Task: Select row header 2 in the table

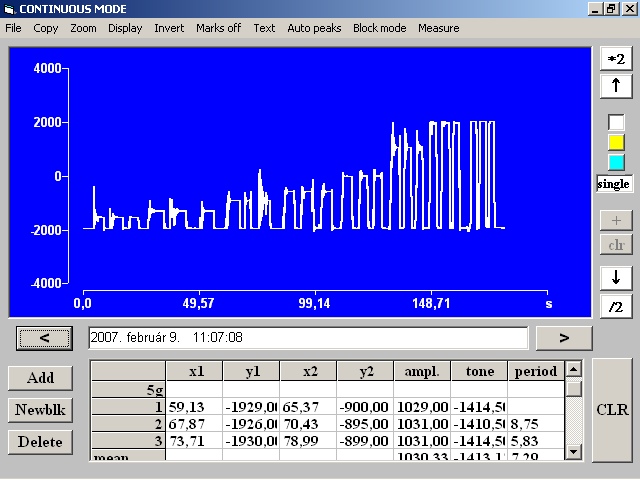Action: coord(129,424)
